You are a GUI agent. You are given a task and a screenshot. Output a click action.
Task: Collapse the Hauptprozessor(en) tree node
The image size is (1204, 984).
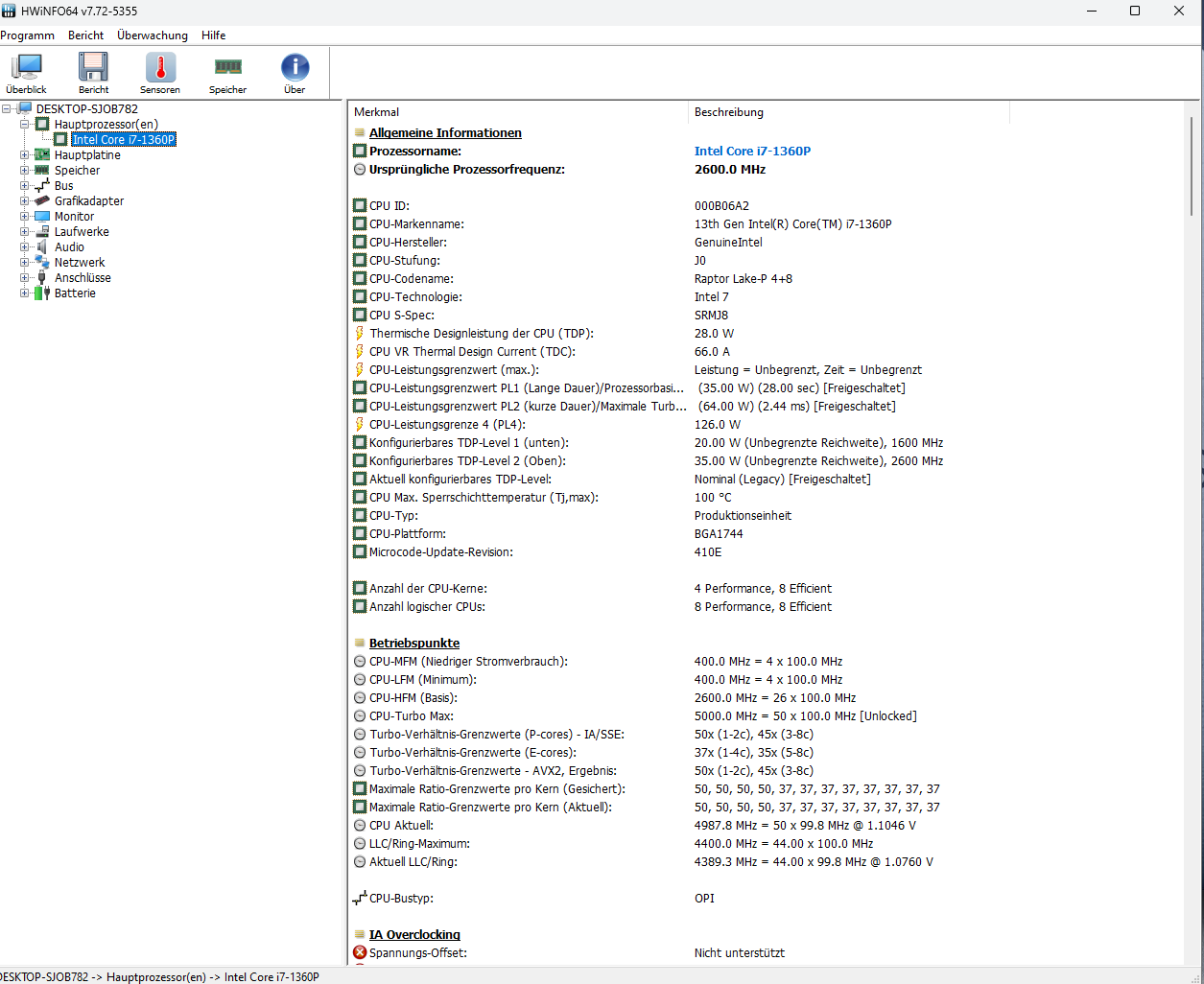pyautogui.click(x=25, y=125)
